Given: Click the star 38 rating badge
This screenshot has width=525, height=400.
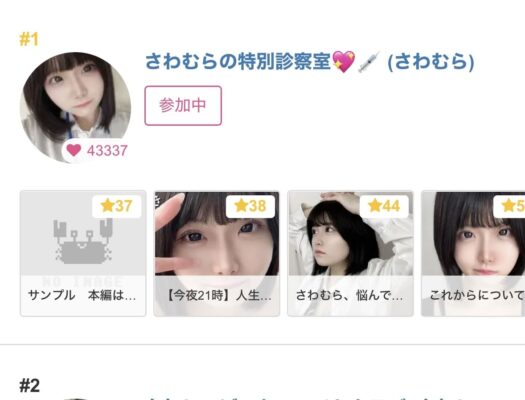Looking at the screenshot, I should point(250,206).
